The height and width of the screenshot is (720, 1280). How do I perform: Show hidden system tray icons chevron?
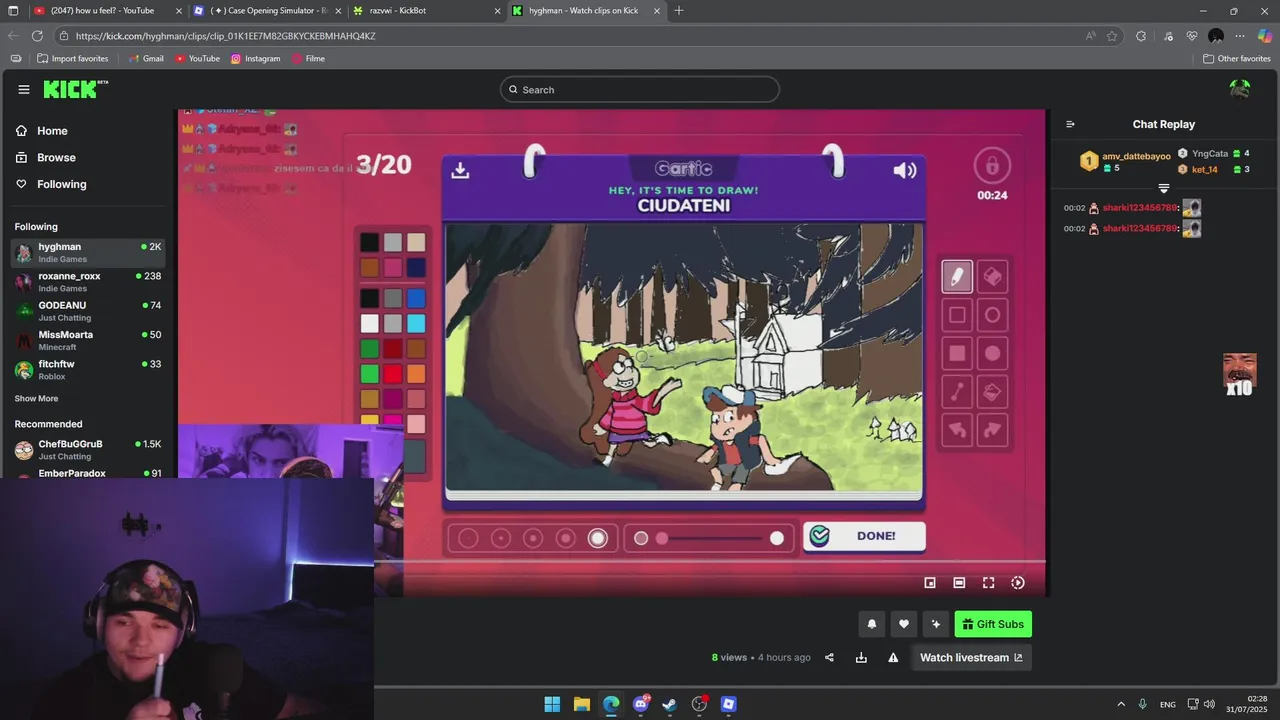1120,704
